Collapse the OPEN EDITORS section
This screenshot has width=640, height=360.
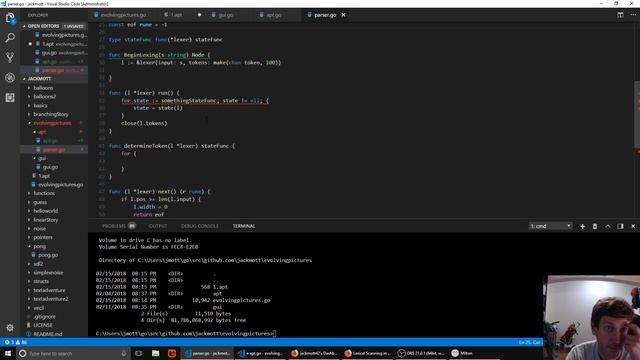point(54,26)
